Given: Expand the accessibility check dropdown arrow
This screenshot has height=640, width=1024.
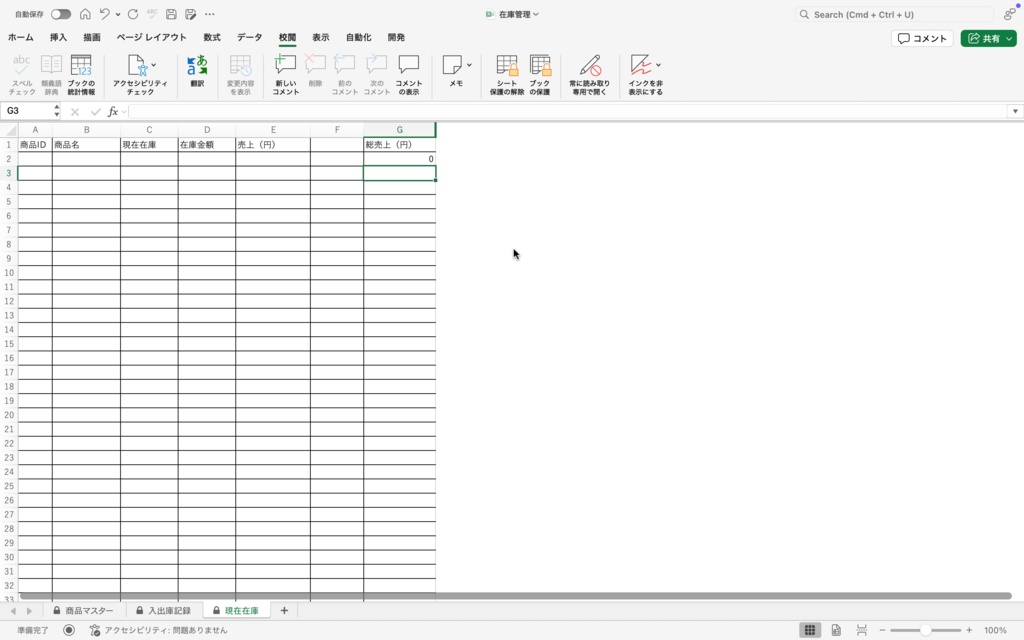Looking at the screenshot, I should 153,65.
